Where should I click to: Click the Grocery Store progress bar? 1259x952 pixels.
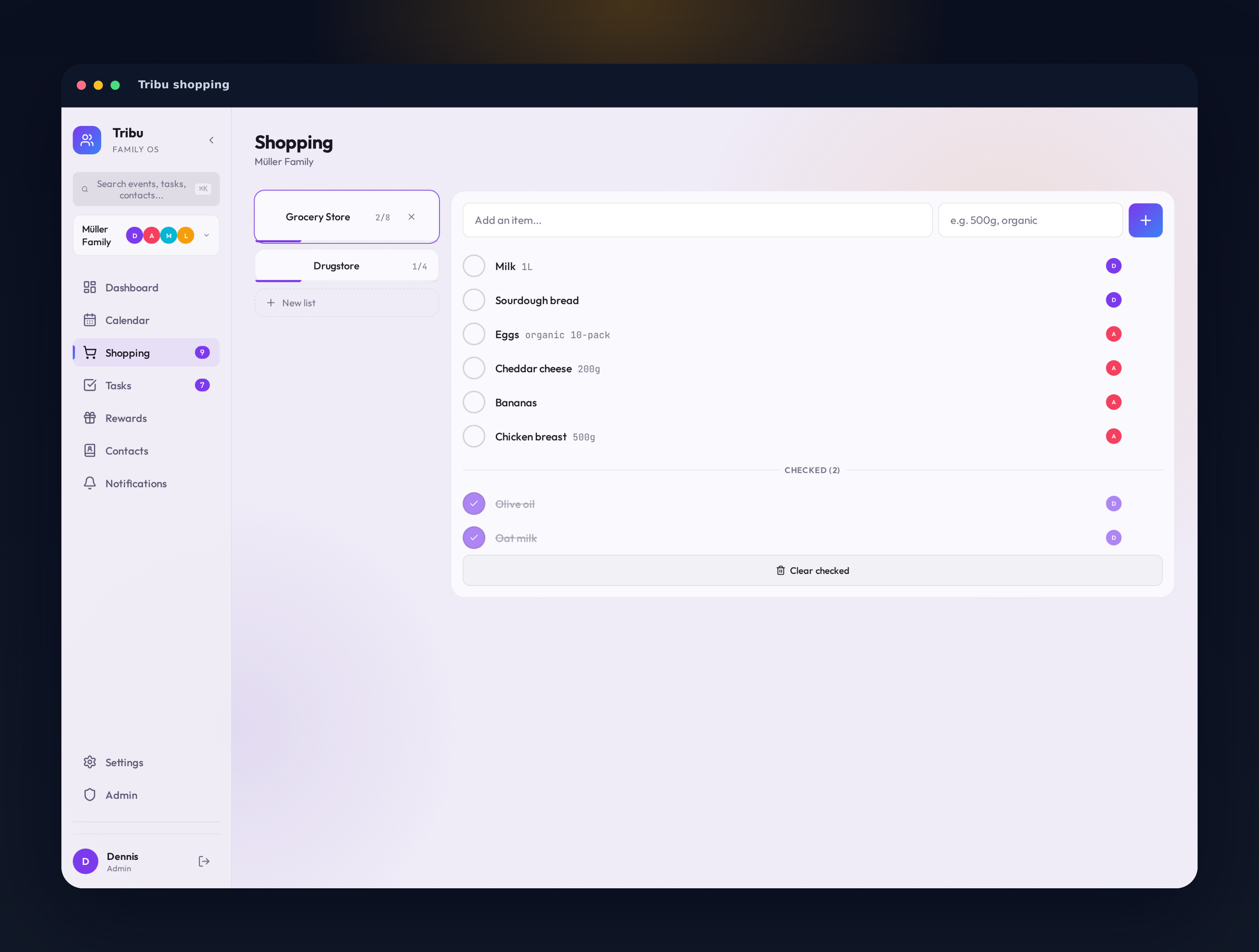(x=347, y=241)
